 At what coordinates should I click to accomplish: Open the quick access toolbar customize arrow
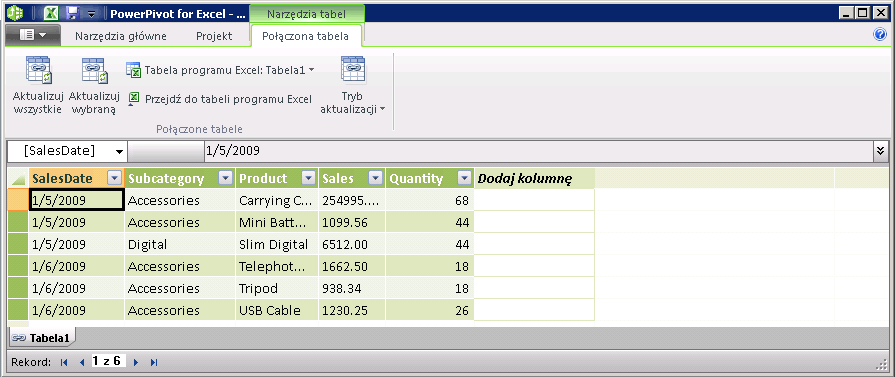pos(92,13)
